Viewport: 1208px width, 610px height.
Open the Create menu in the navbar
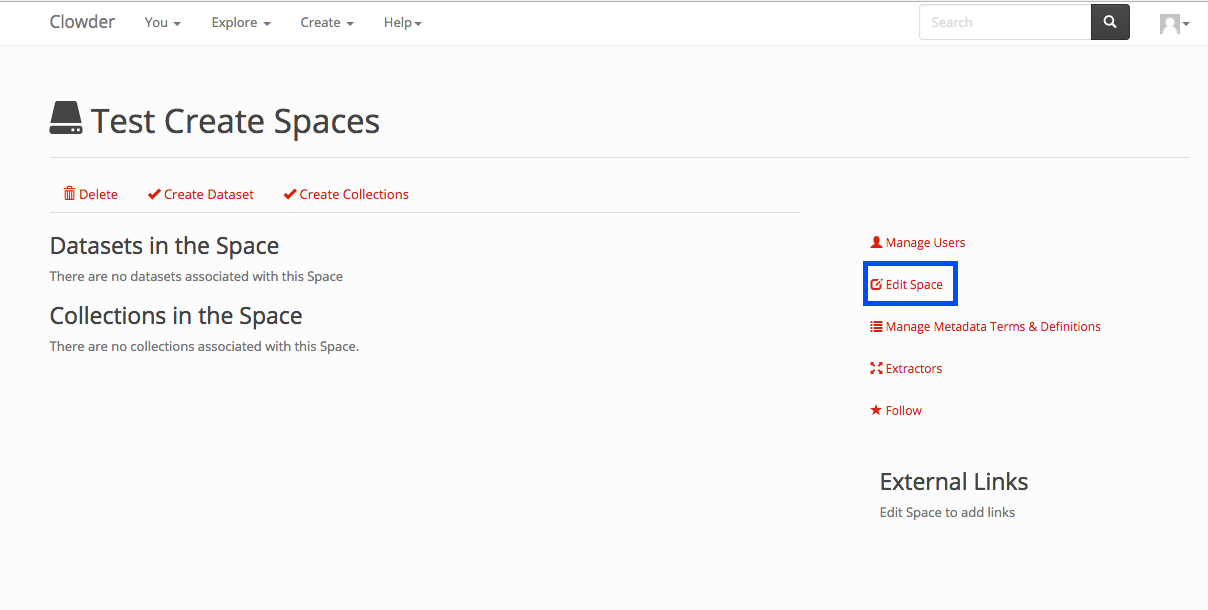click(x=327, y=22)
